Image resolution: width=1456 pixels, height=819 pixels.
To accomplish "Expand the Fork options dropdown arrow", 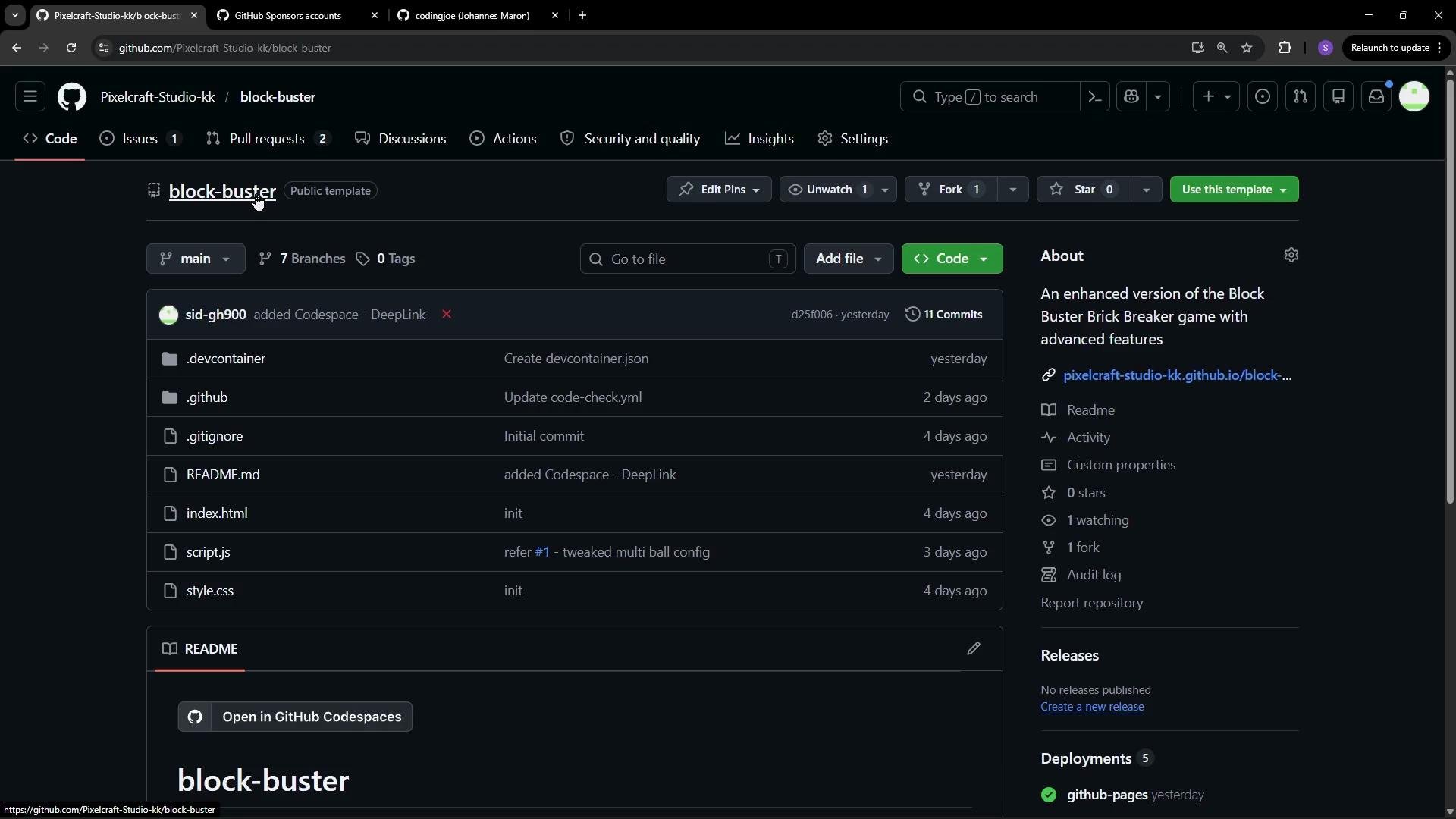I will [1012, 190].
